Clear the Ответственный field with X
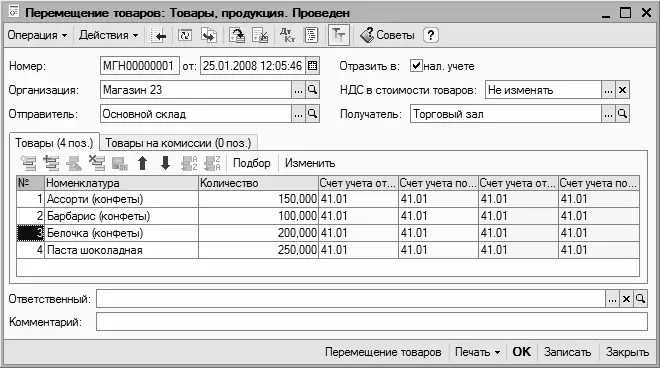 626,299
